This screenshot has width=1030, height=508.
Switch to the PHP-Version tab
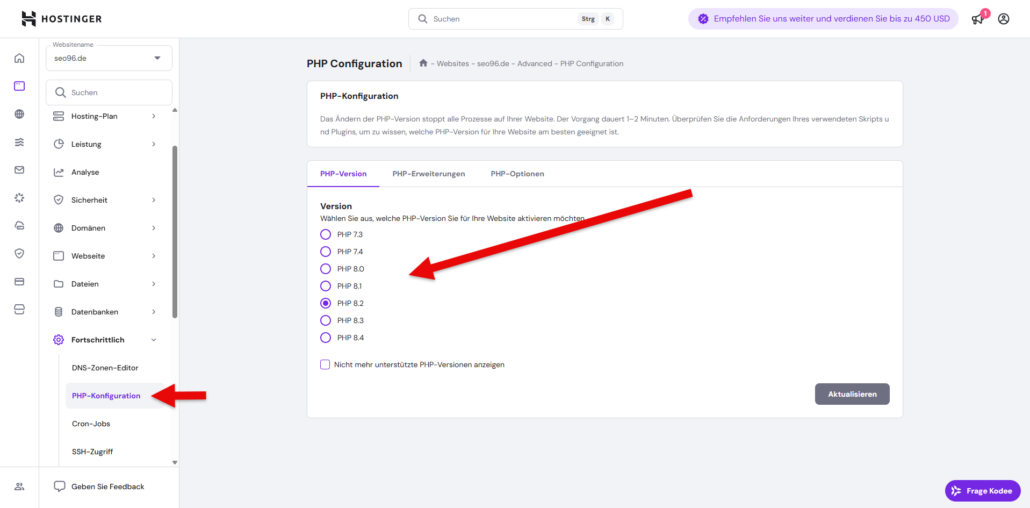tap(343, 174)
